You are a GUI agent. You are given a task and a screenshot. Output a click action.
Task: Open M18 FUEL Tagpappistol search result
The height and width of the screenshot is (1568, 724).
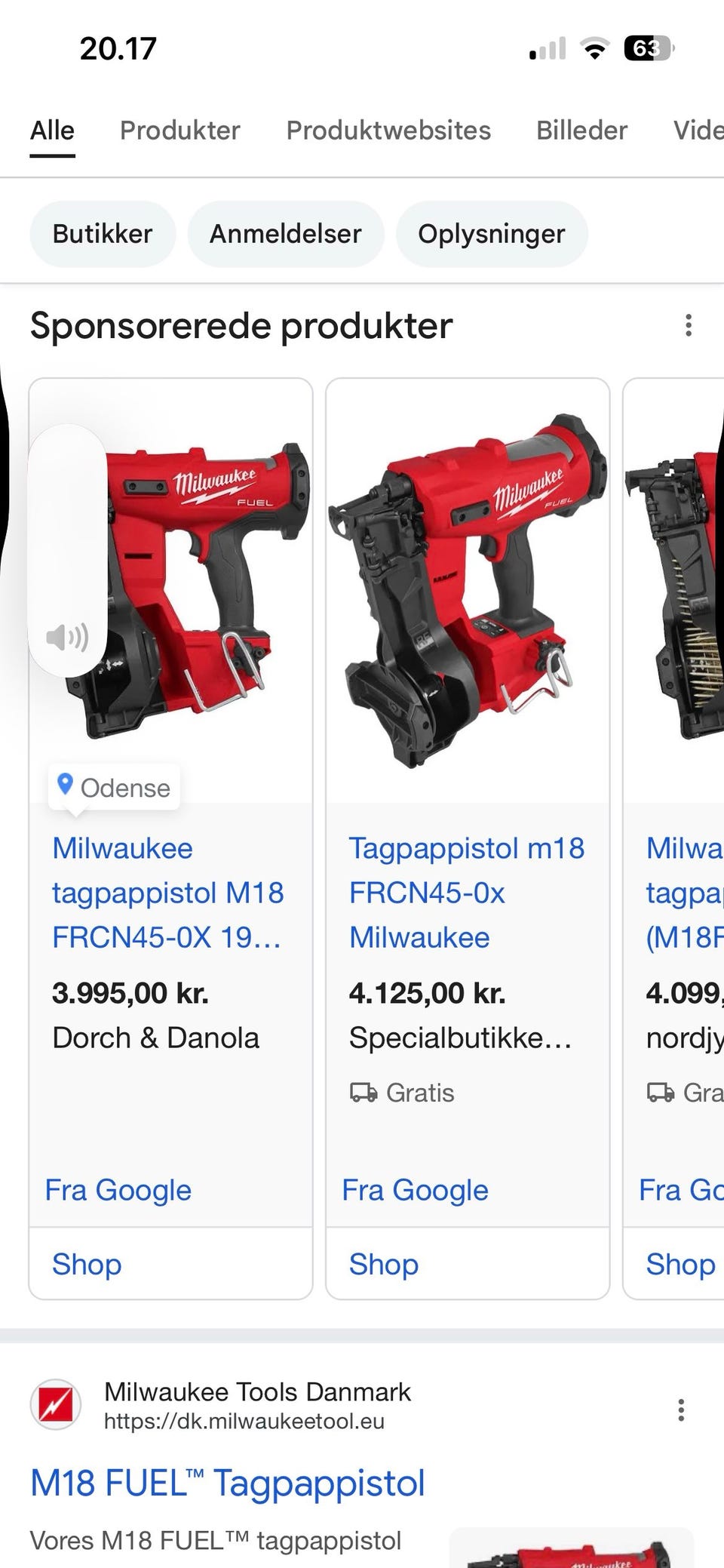tap(228, 1483)
